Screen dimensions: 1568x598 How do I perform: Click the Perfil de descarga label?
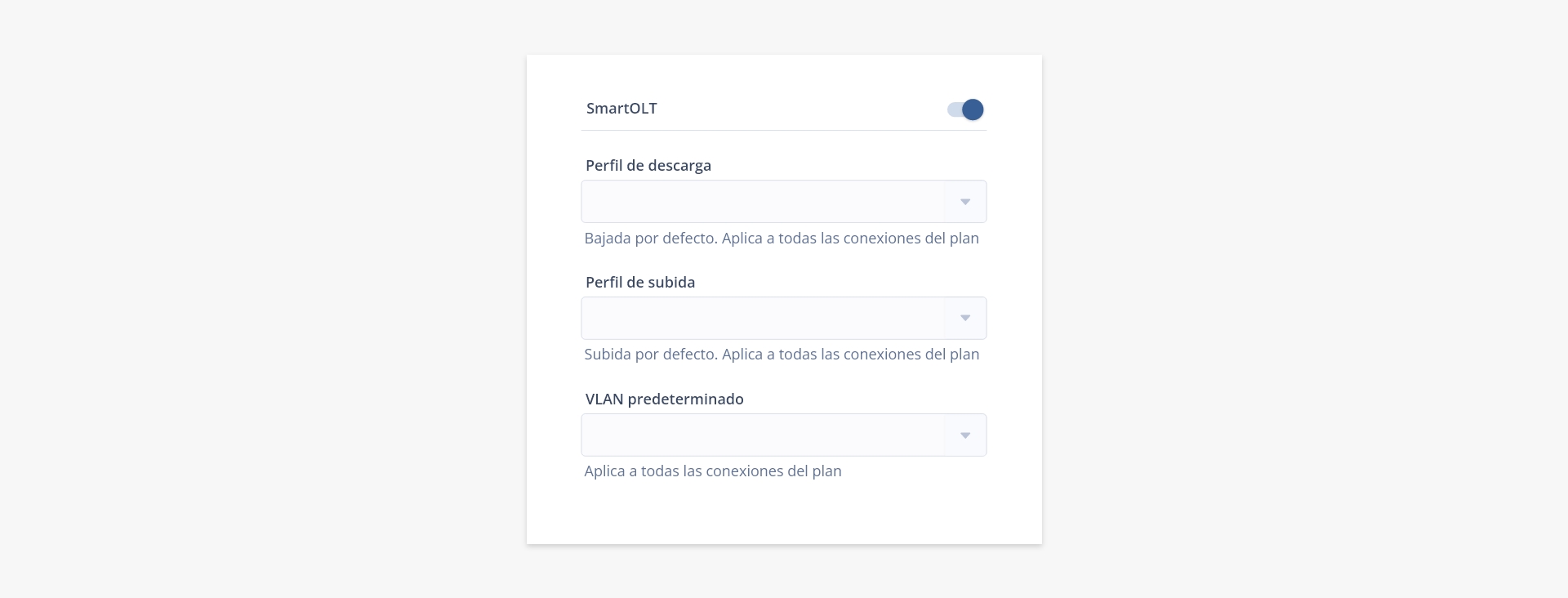tap(648, 166)
